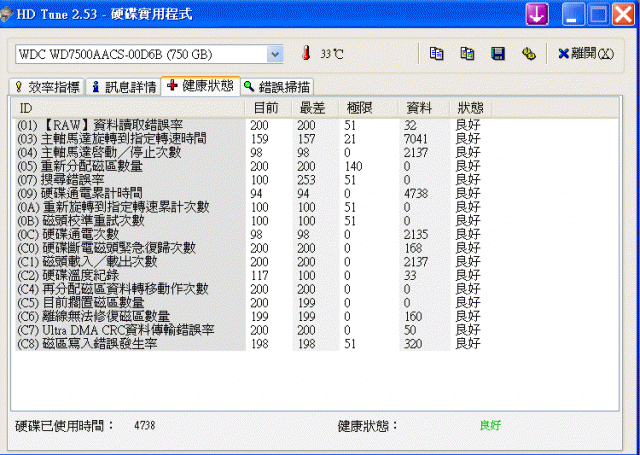
Task: Click the second copy screenshot toolbar icon
Action: [x=467, y=53]
